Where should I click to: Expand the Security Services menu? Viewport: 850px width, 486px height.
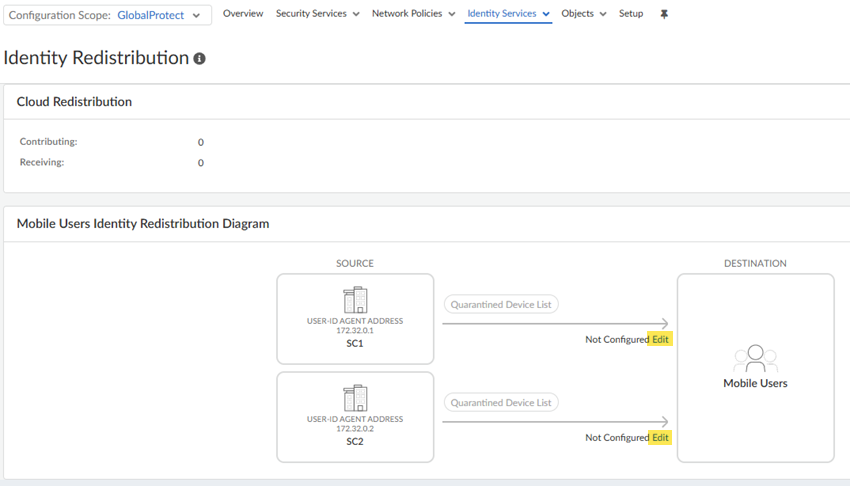point(317,14)
